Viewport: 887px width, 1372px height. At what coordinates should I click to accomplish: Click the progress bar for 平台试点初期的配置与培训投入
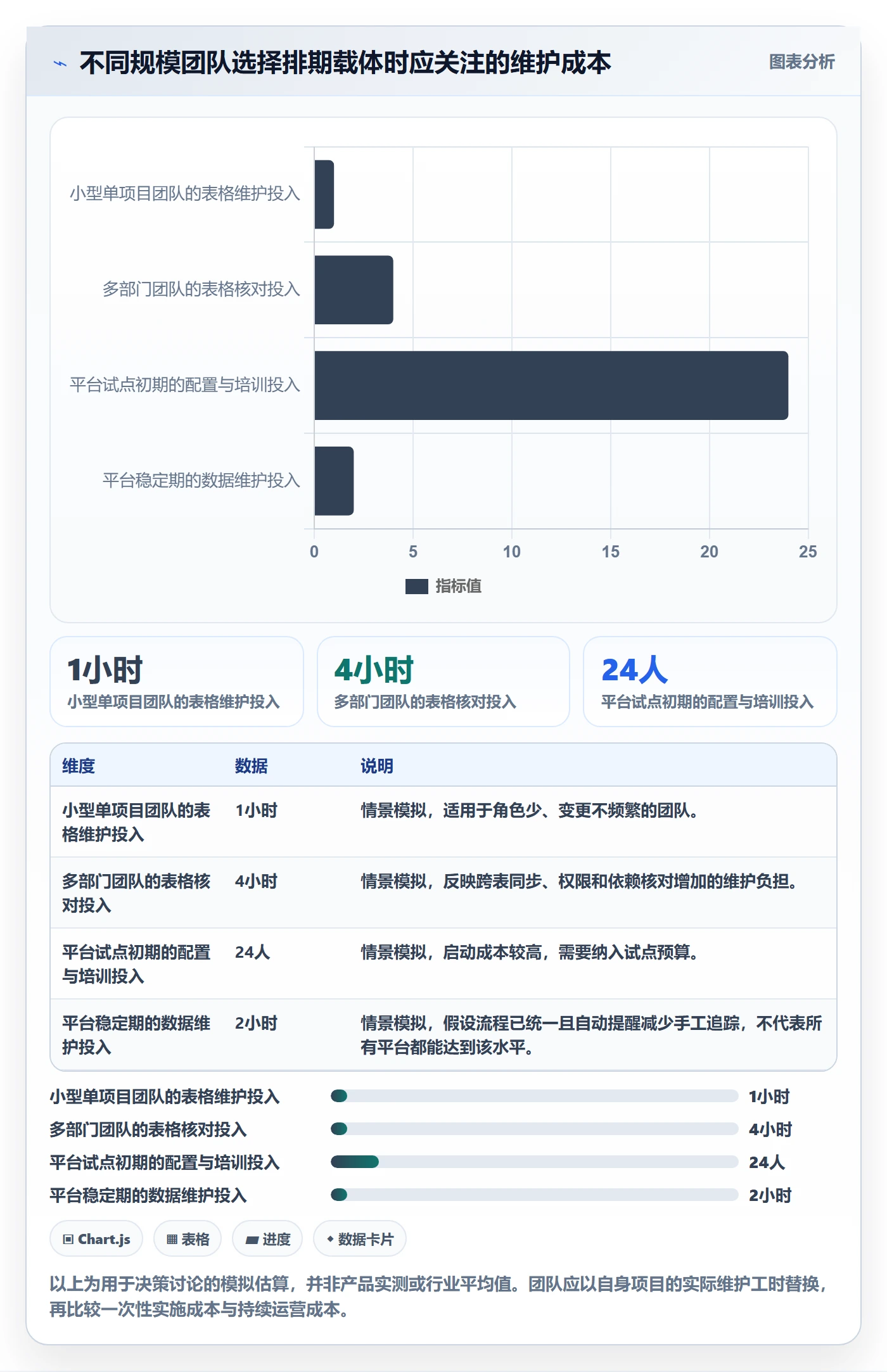click(x=534, y=1162)
